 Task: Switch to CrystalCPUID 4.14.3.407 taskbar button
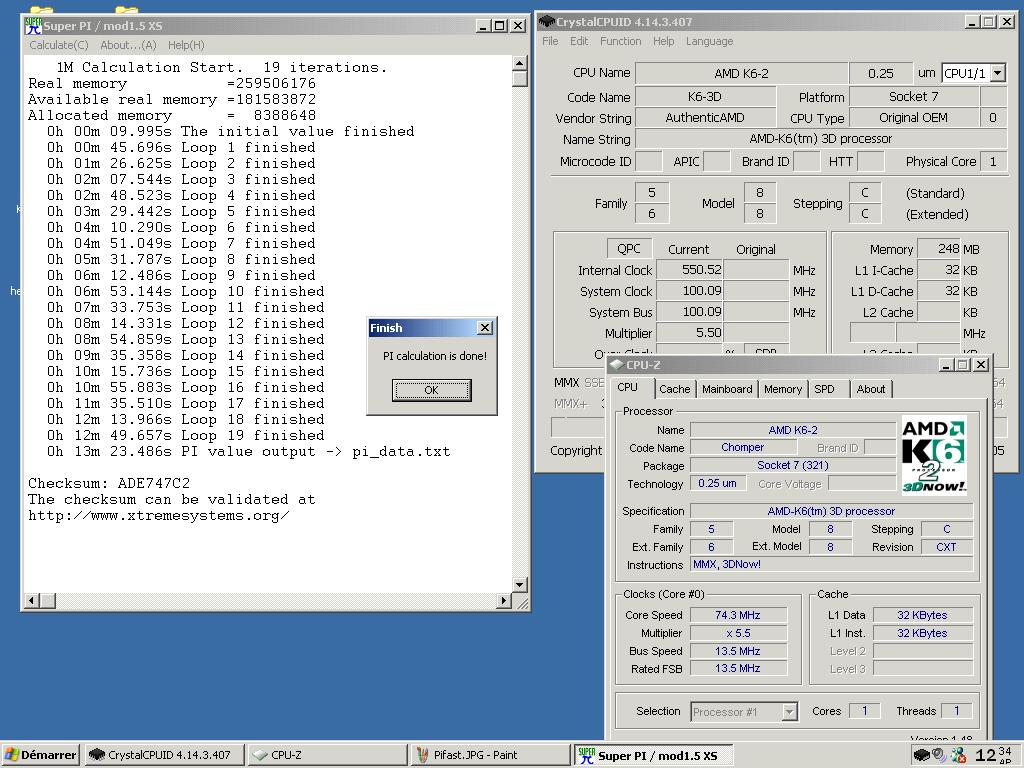[163, 755]
